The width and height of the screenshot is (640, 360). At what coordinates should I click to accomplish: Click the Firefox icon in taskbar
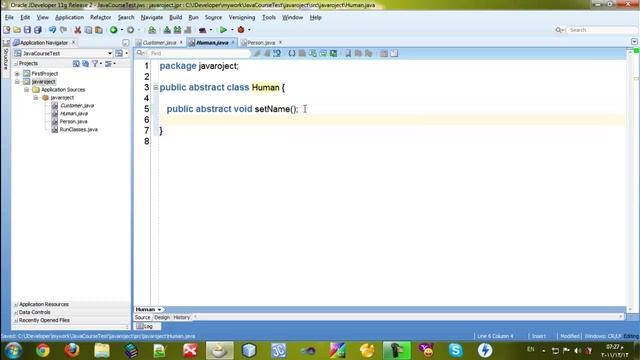click(72, 350)
